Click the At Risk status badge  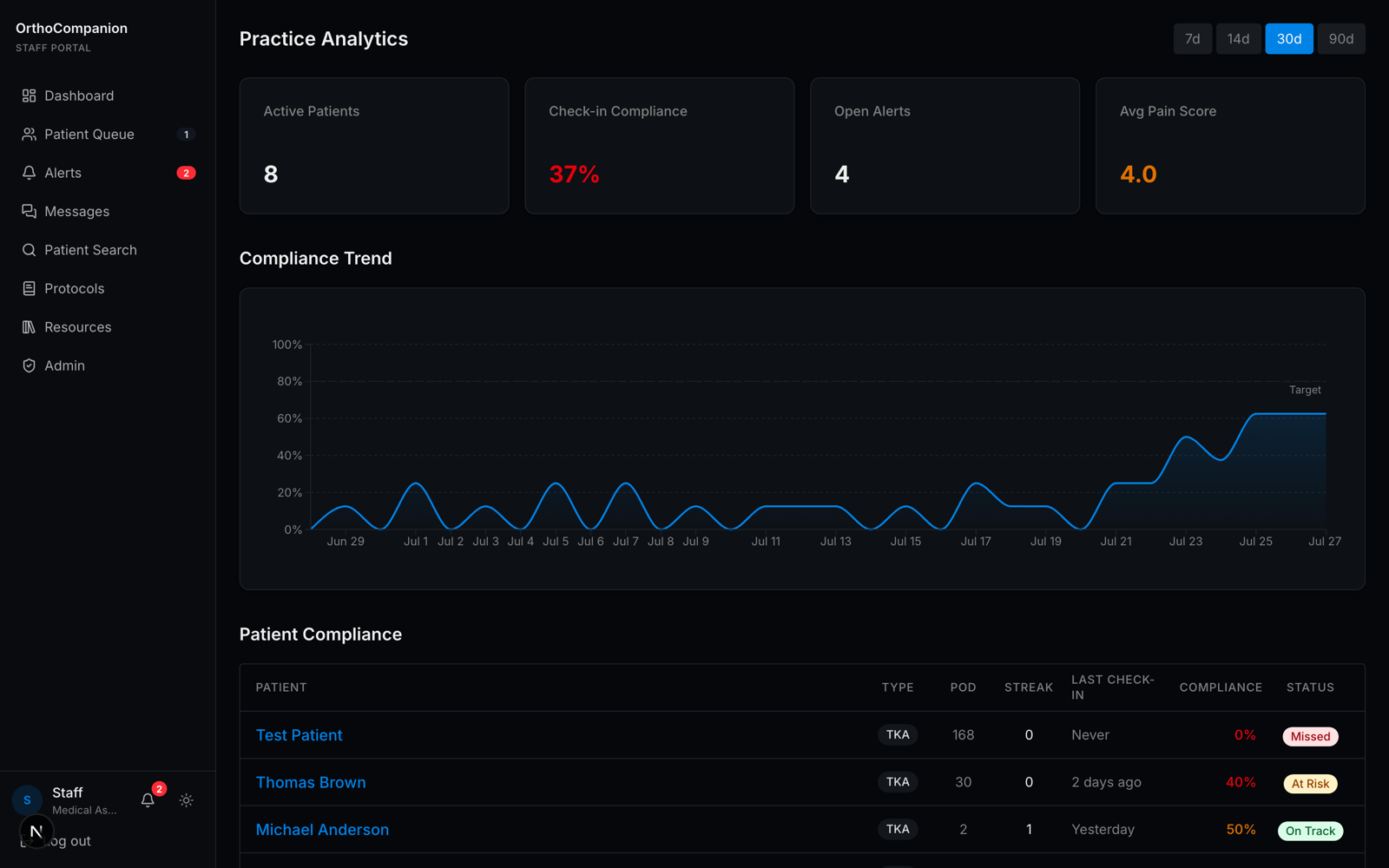(x=1310, y=784)
